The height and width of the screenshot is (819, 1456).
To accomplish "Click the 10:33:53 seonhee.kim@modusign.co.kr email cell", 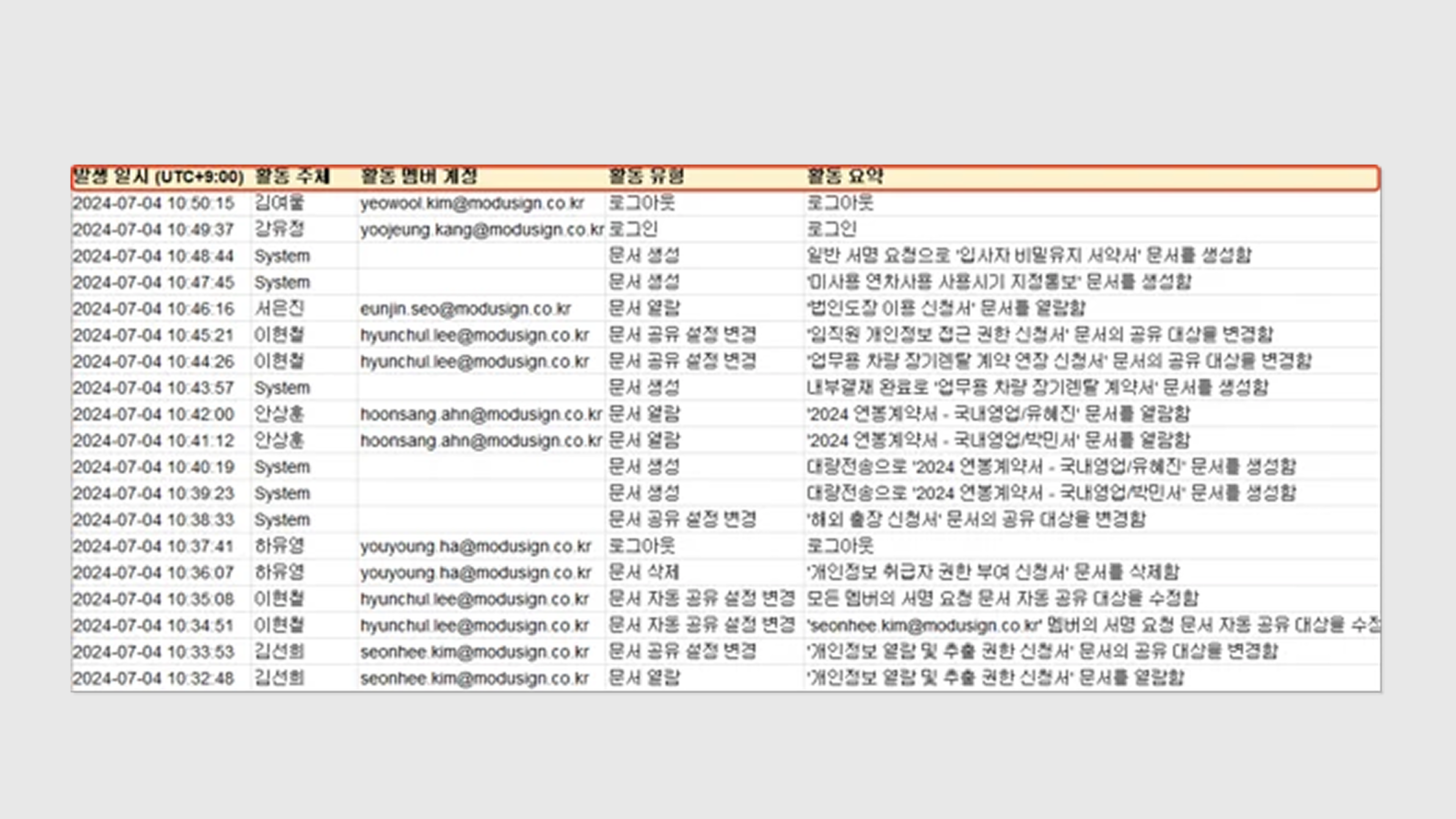I will click(x=475, y=652).
